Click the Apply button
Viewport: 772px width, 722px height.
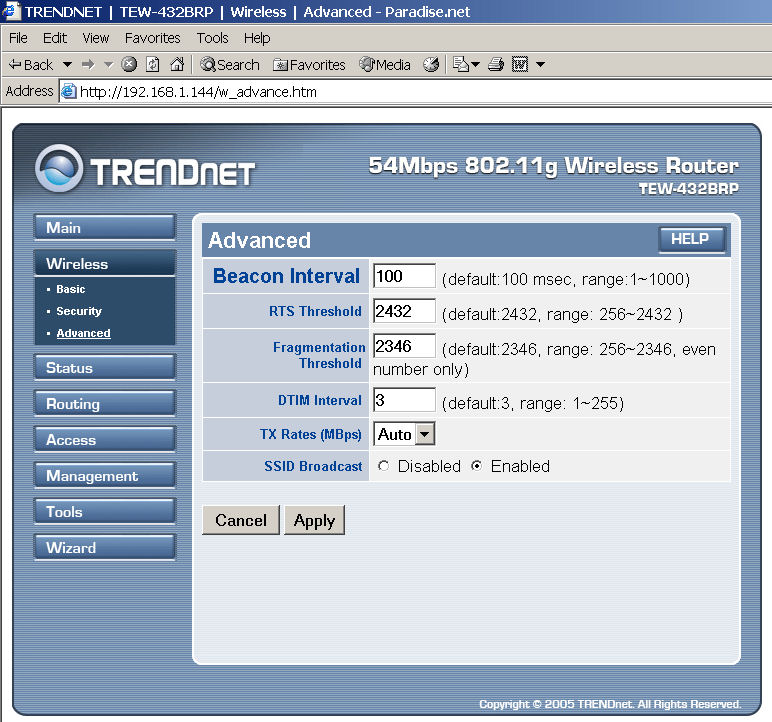point(314,520)
